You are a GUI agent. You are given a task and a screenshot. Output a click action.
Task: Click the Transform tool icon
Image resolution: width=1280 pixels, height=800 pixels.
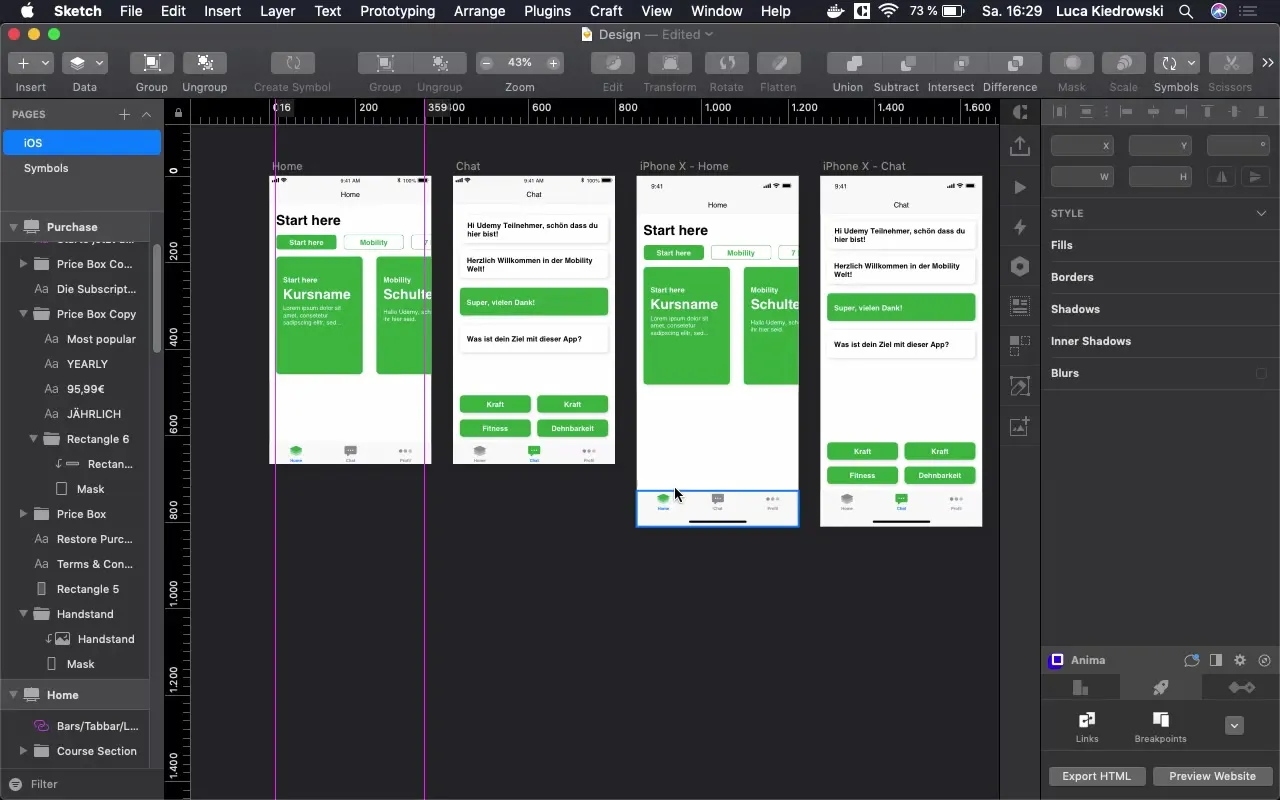pyautogui.click(x=670, y=63)
